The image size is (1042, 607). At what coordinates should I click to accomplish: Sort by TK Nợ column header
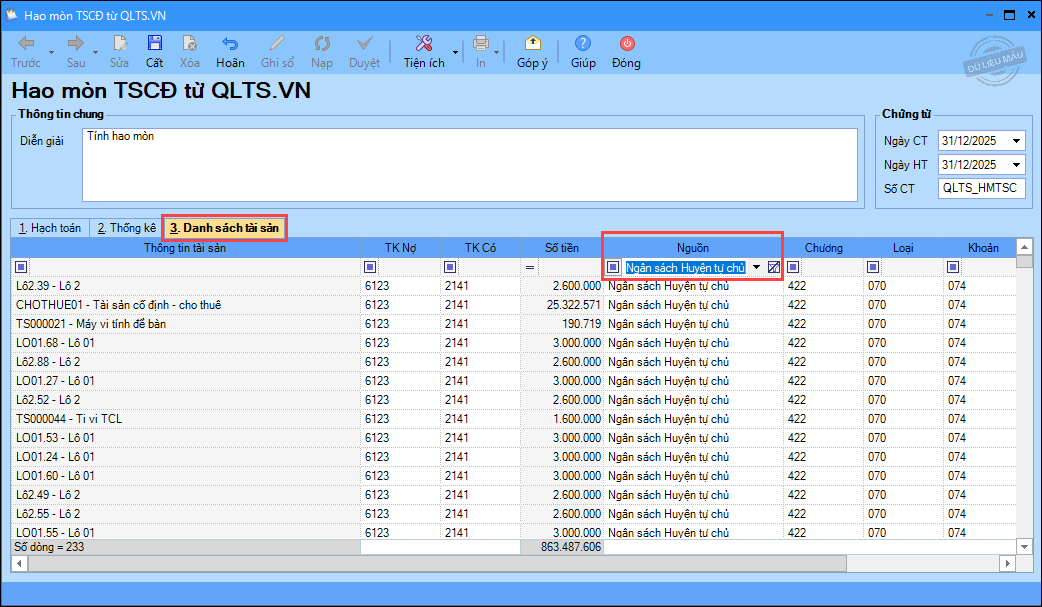click(400, 248)
